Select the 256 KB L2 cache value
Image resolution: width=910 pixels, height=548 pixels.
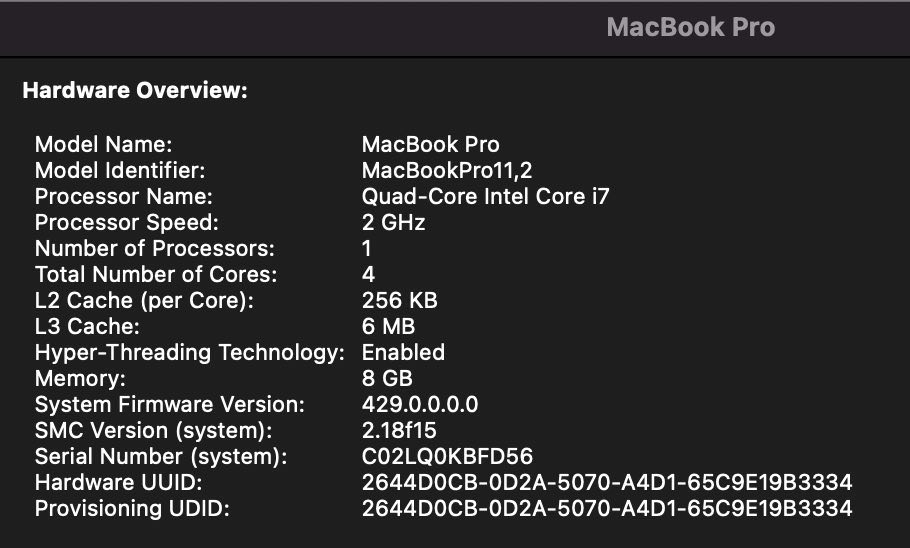click(x=399, y=301)
